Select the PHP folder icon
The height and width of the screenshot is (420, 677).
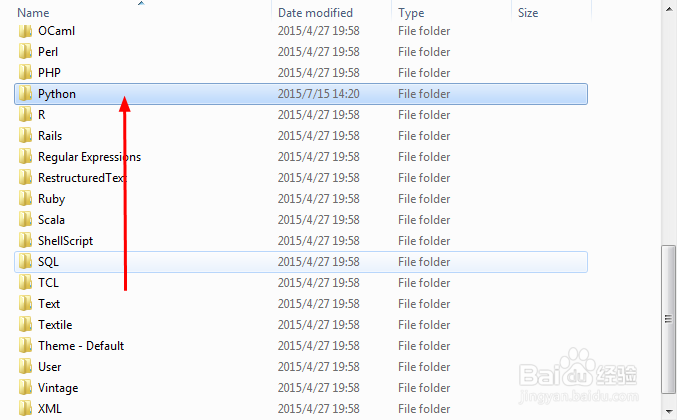[x=25, y=73]
